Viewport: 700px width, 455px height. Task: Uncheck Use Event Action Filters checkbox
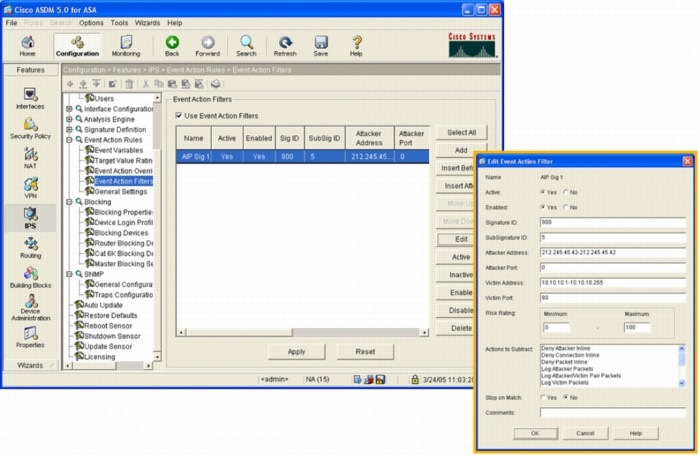(179, 116)
